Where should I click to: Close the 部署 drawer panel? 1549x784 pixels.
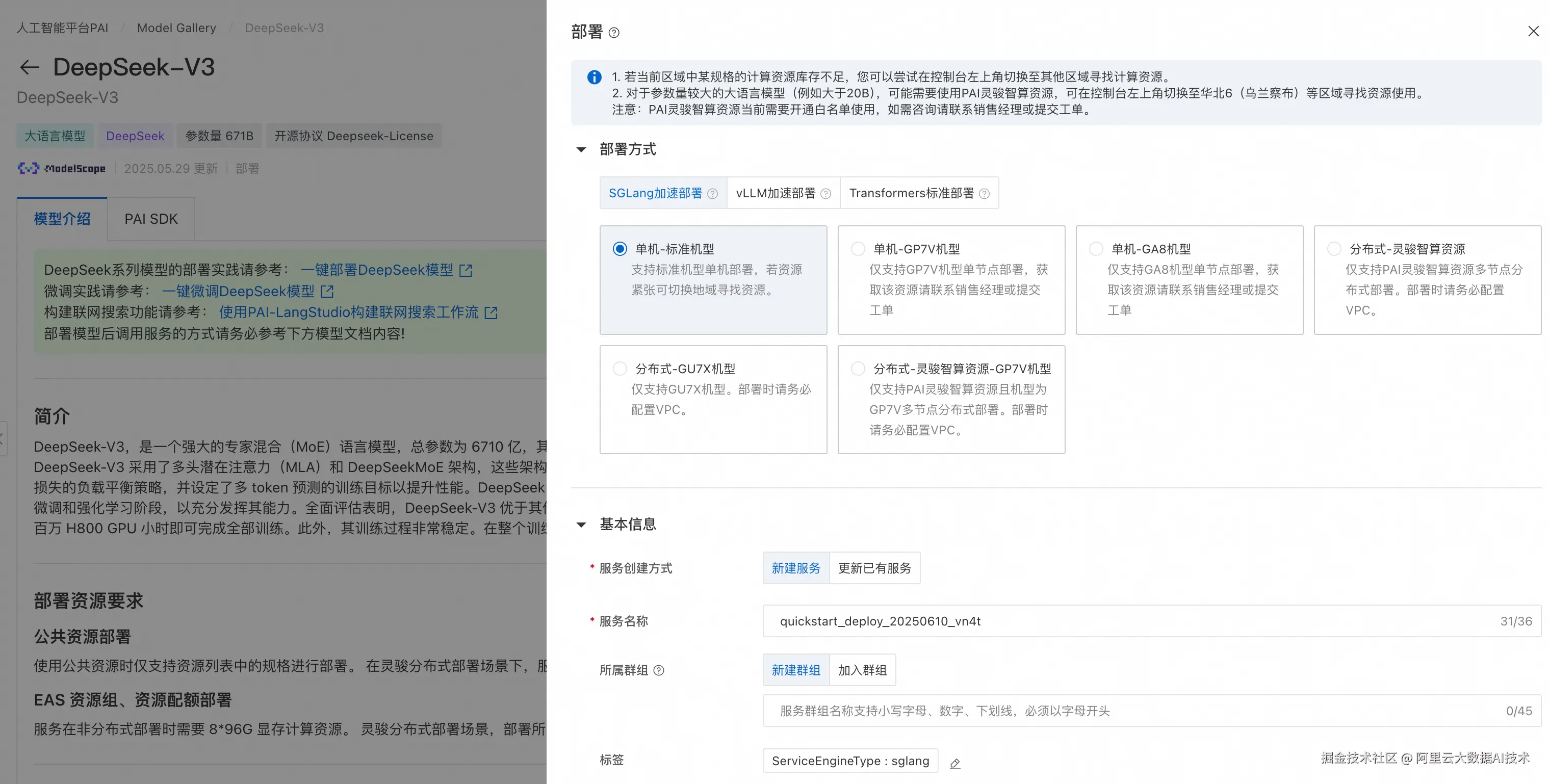point(1533,31)
